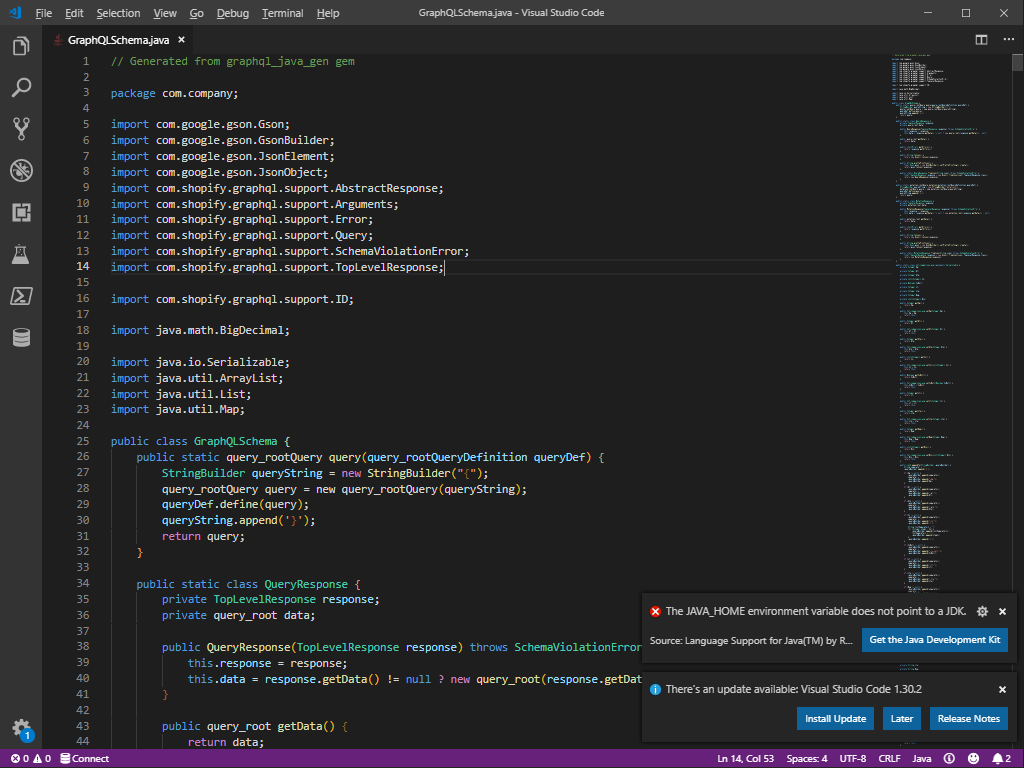Screen dimensions: 1024x768
Task: Click the editor vertical scrollbar thumb
Action: (1017, 63)
